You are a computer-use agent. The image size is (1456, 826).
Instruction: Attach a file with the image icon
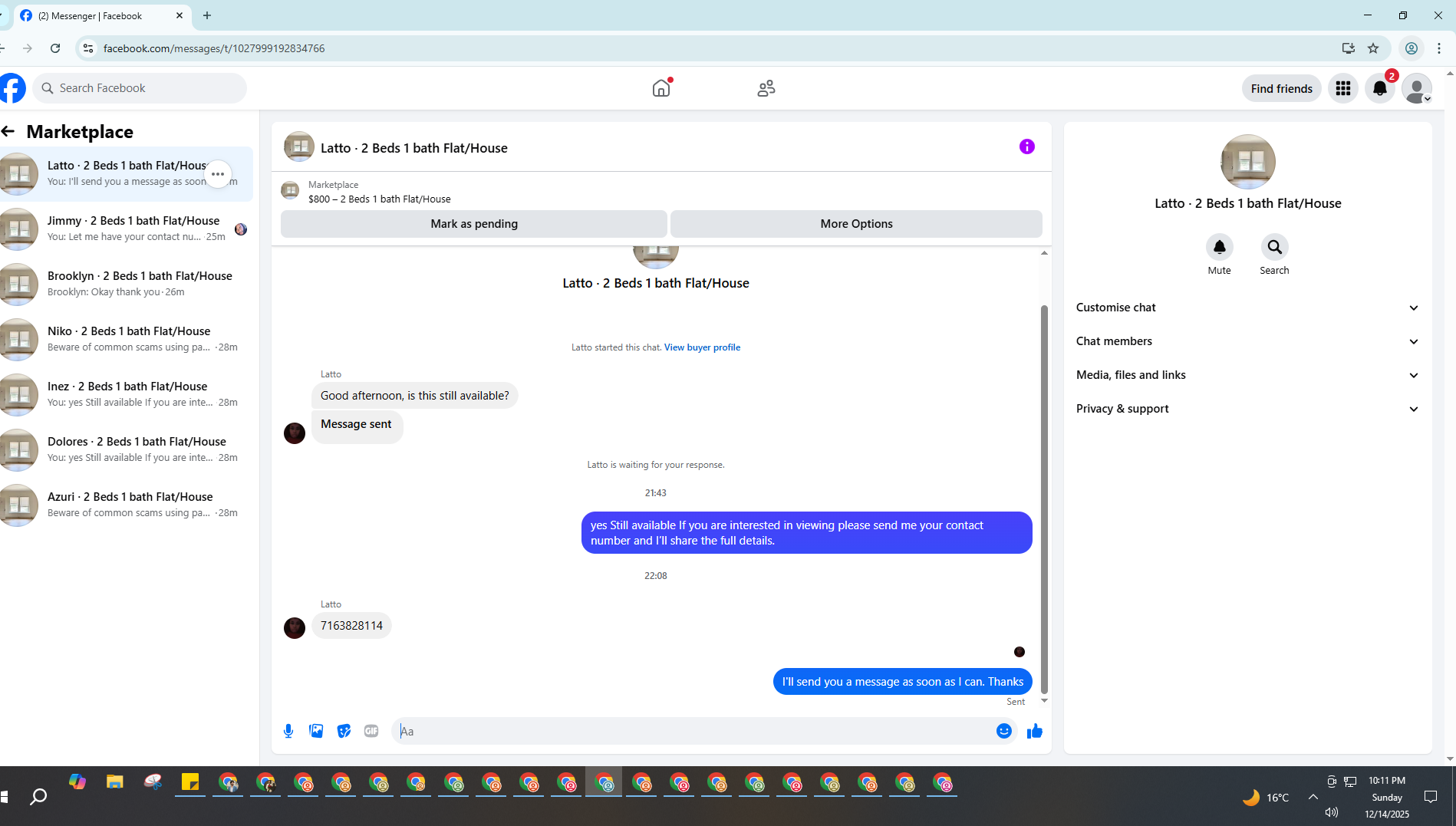pyautogui.click(x=316, y=731)
